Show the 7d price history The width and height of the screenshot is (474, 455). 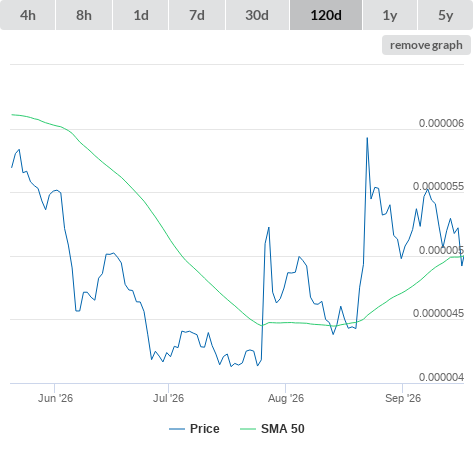197,15
